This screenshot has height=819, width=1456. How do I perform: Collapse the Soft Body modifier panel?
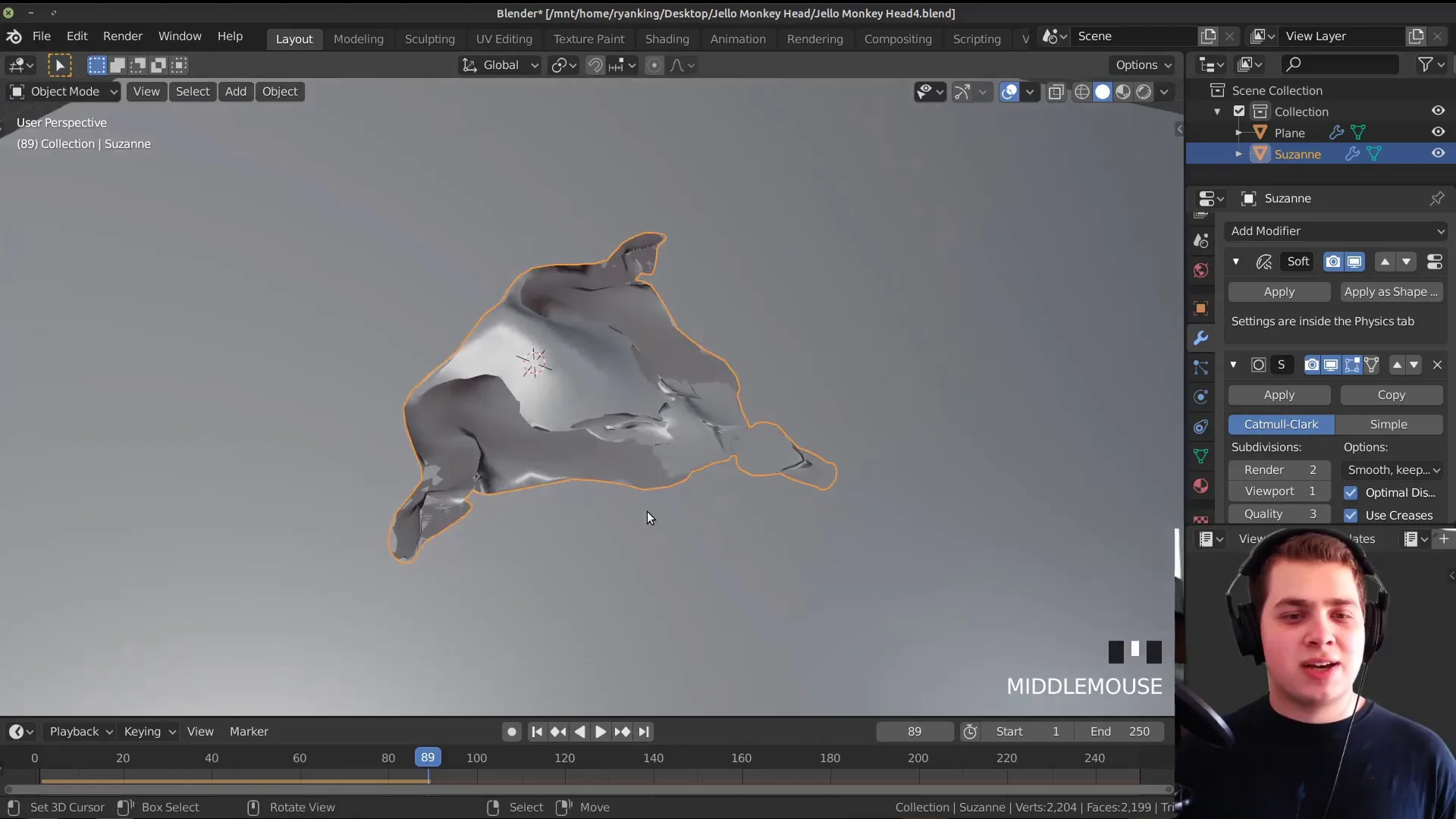pos(1236,262)
